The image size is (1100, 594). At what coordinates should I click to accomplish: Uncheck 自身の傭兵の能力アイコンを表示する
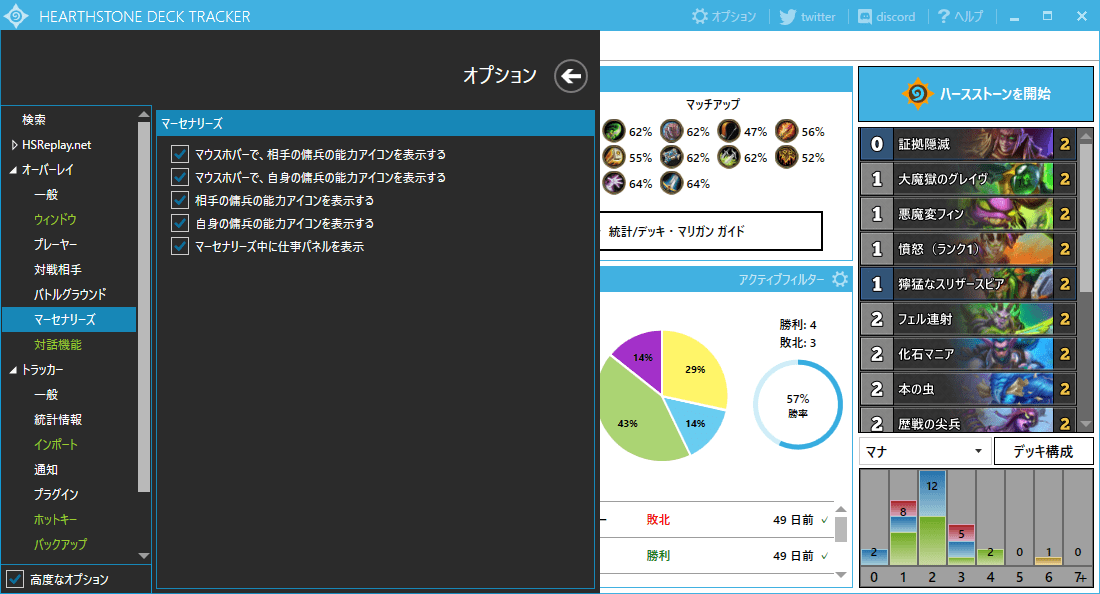coord(180,224)
